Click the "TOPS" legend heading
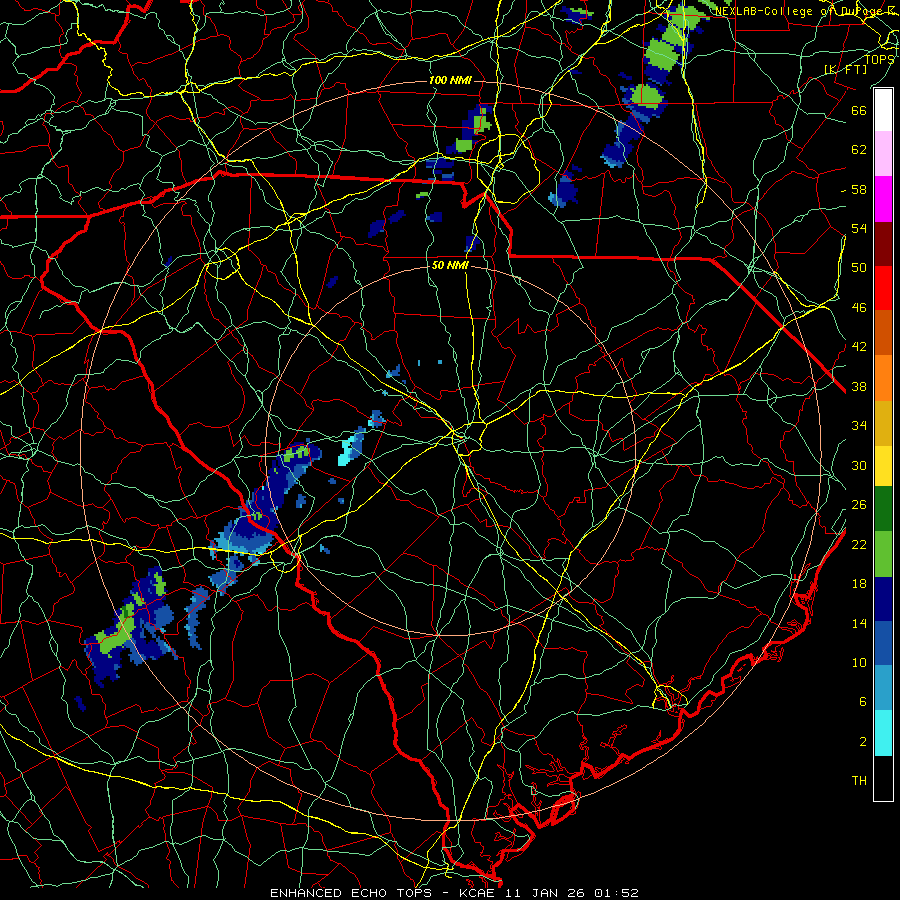 pyautogui.click(x=879, y=59)
